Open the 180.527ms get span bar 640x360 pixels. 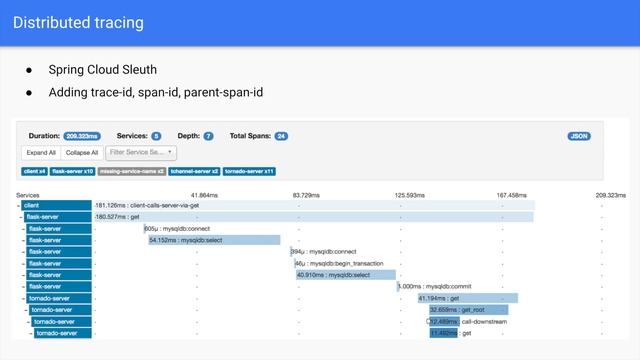tap(314, 217)
